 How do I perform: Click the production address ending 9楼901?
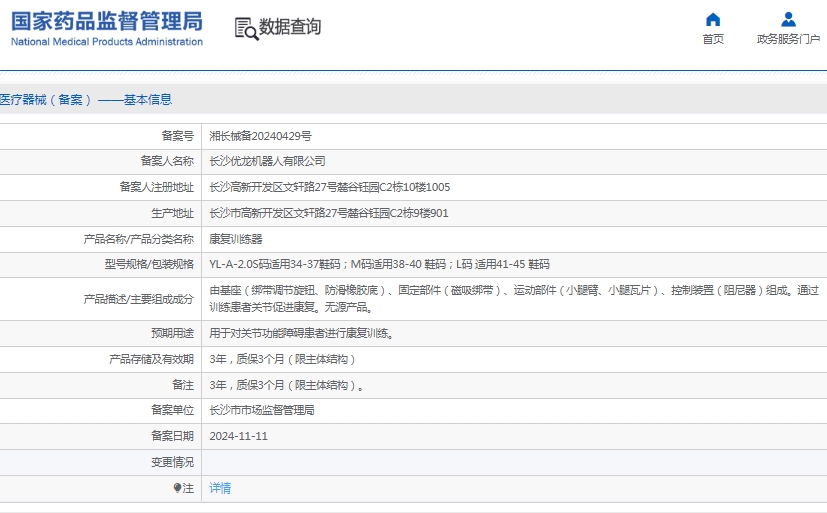click(329, 213)
